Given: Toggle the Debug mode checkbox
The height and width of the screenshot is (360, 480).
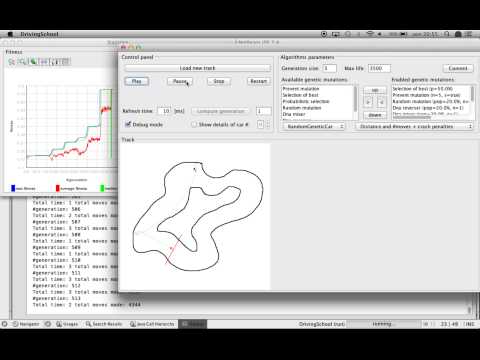Looking at the screenshot, I should coord(128,124).
